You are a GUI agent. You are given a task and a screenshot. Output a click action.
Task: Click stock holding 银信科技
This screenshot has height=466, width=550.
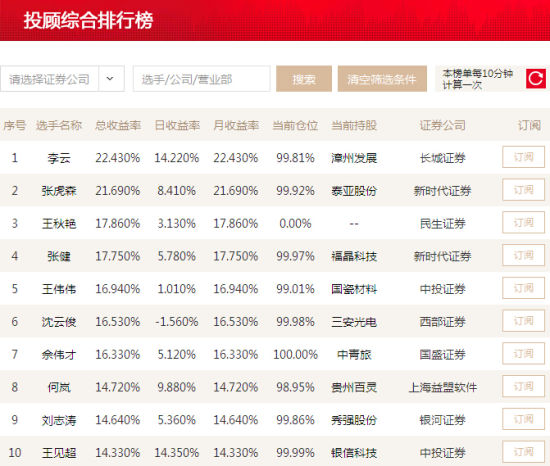354,453
